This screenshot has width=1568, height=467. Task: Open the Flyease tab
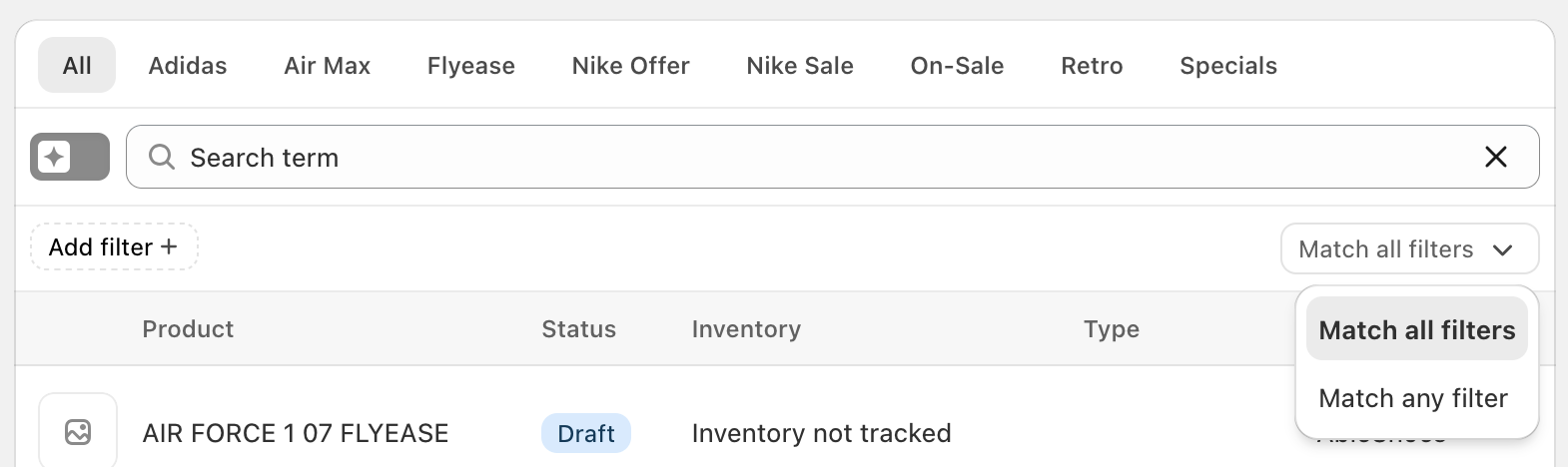tap(471, 66)
